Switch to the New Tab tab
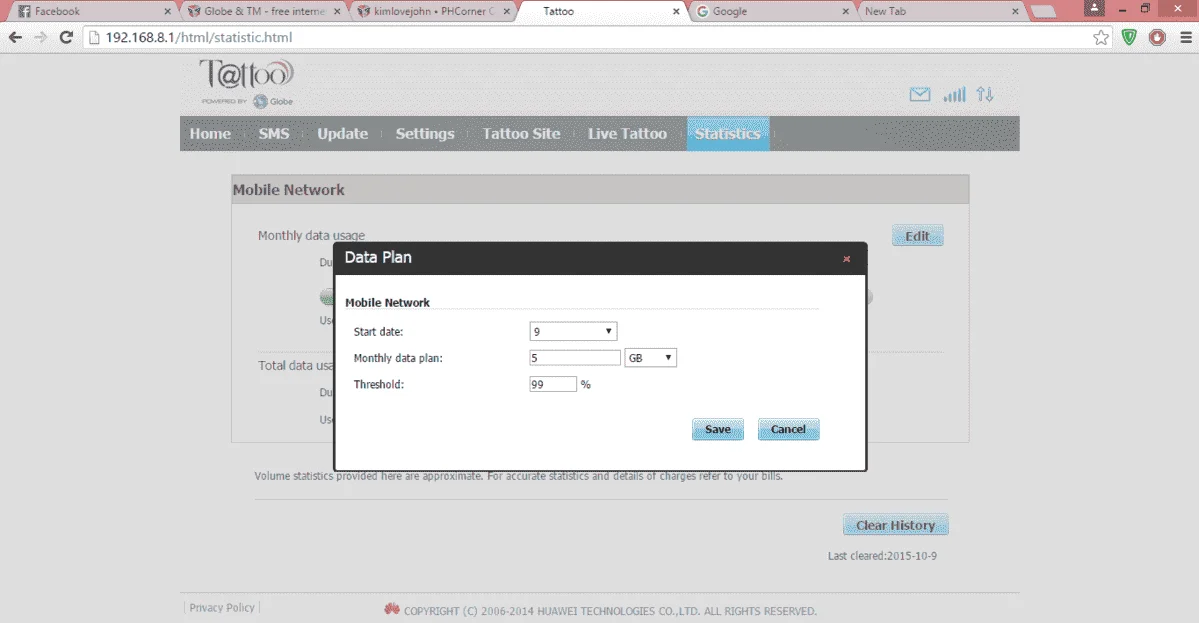Viewport: 1199px width, 623px height. tap(942, 11)
